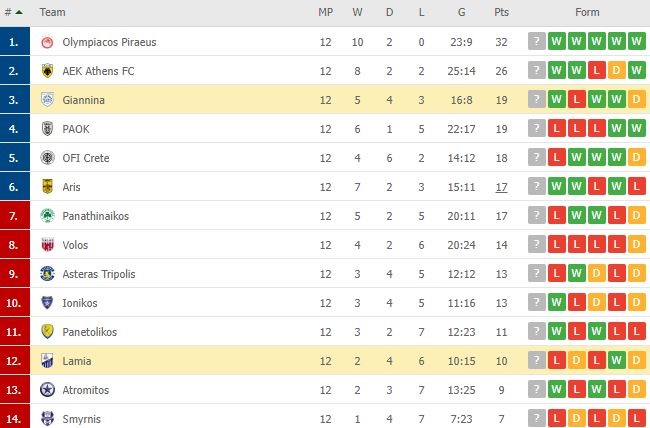Image resolution: width=650 pixels, height=428 pixels.
Task: Click the Aris team crest icon
Action: 47,187
